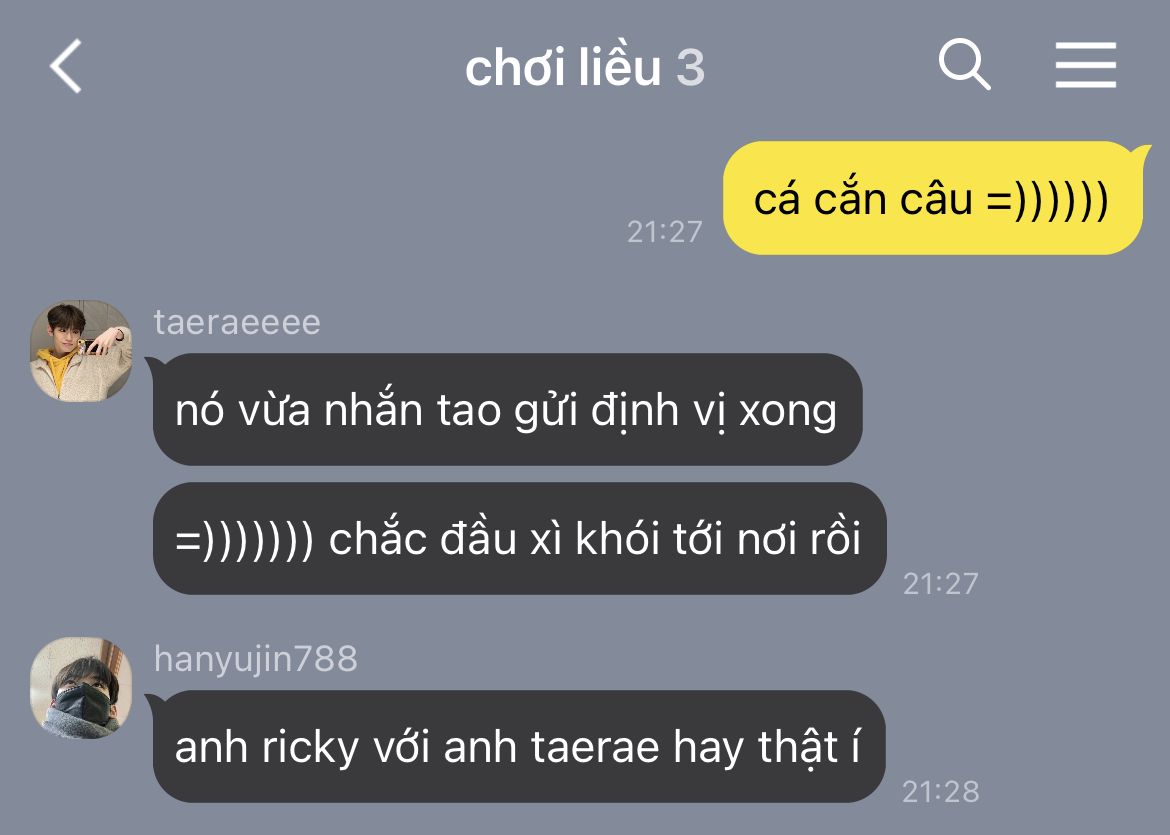The height and width of the screenshot is (835, 1170).
Task: Select the yellow message cá cắn câu
Action: click(933, 198)
